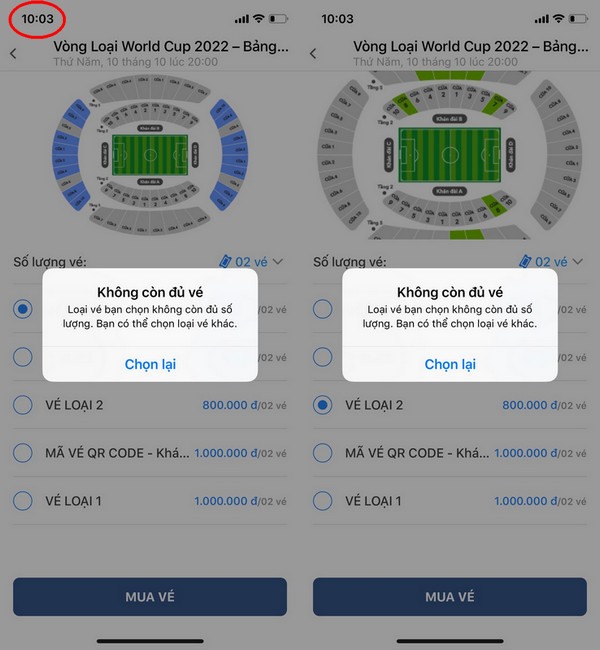
Task: Tap the ticket icon beside 02 vé on left
Action: (x=225, y=262)
